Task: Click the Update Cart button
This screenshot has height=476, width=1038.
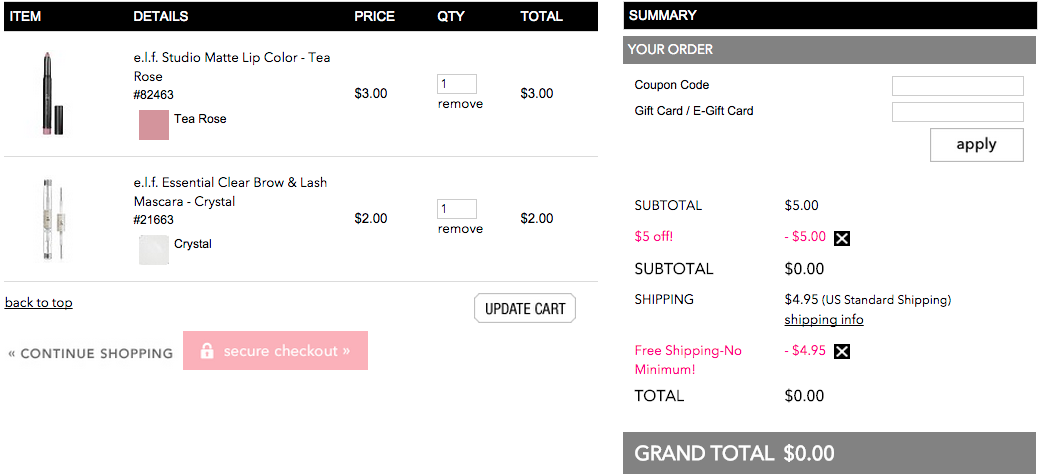Action: click(525, 309)
